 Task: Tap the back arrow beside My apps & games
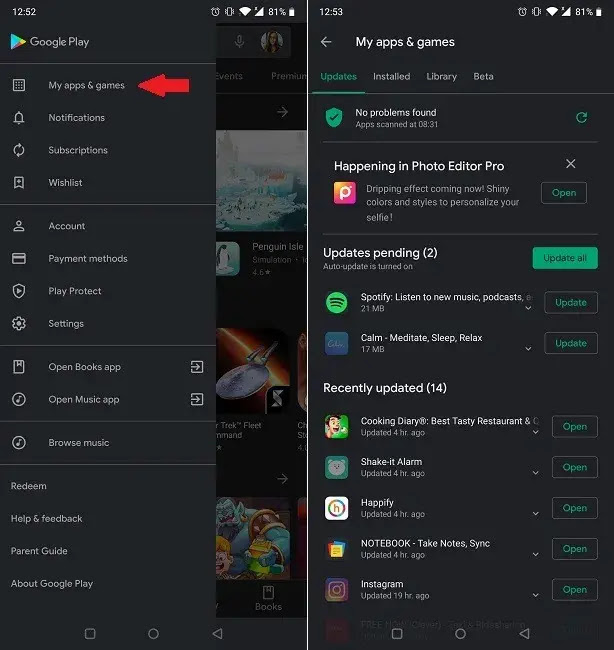click(326, 42)
